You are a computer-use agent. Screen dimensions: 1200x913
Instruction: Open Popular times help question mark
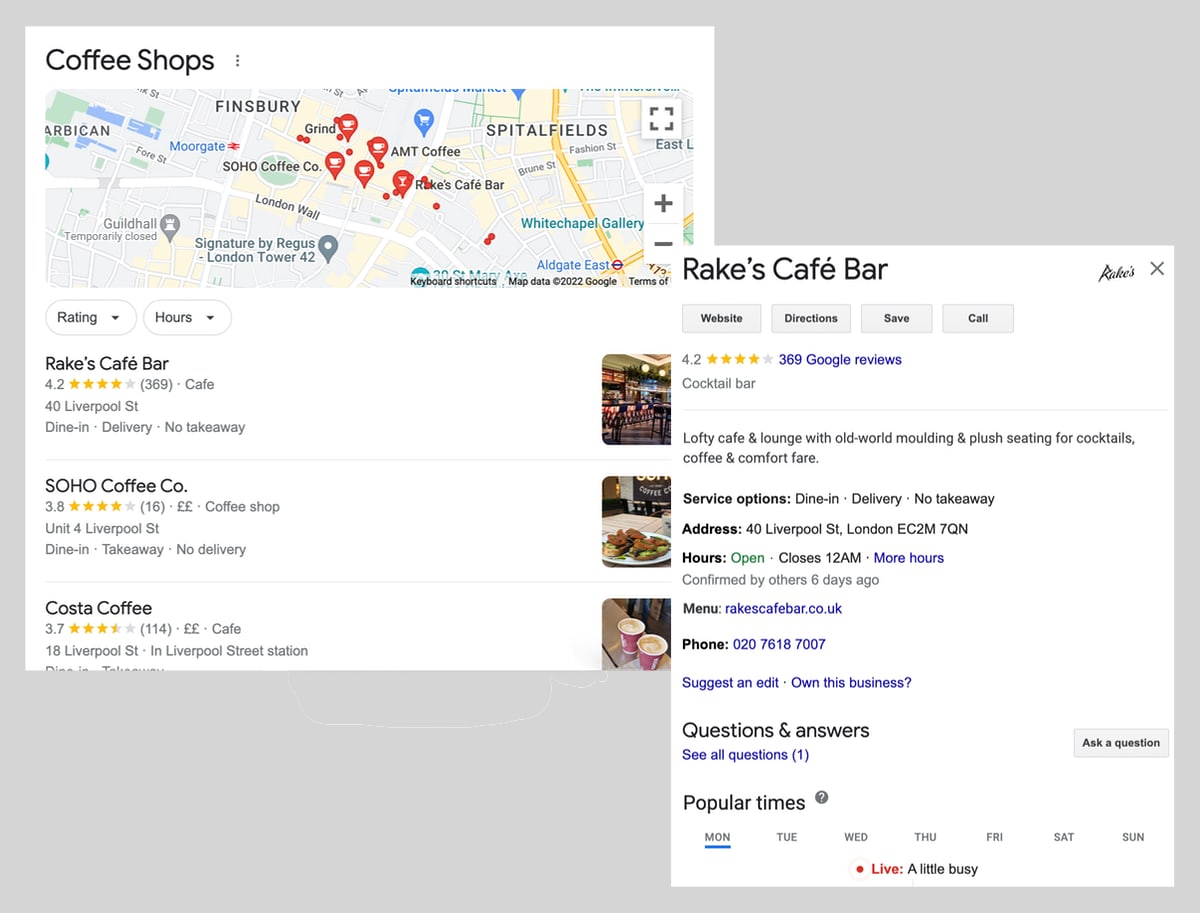point(822,797)
